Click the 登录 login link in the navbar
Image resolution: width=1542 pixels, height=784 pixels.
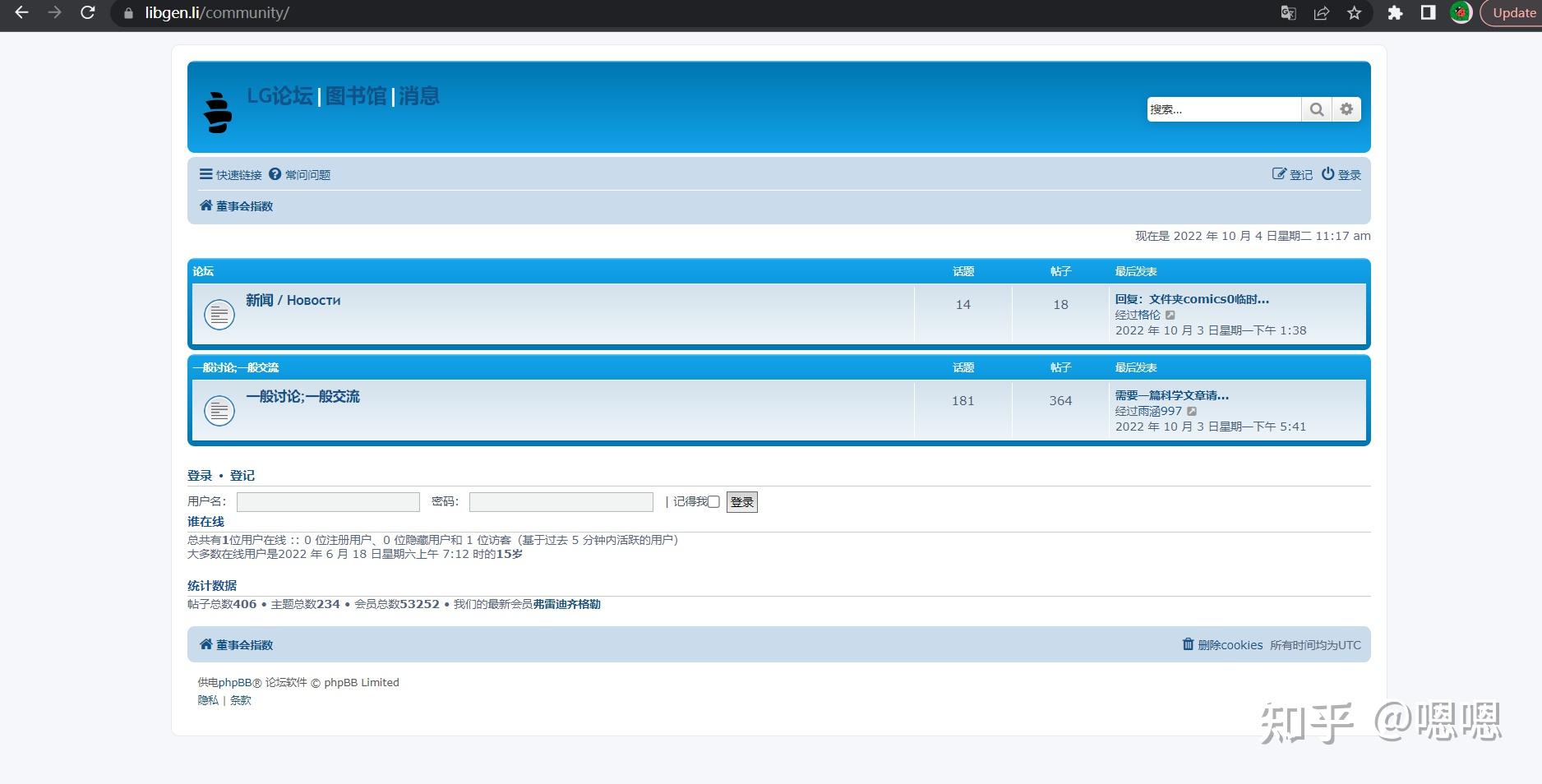[1341, 175]
